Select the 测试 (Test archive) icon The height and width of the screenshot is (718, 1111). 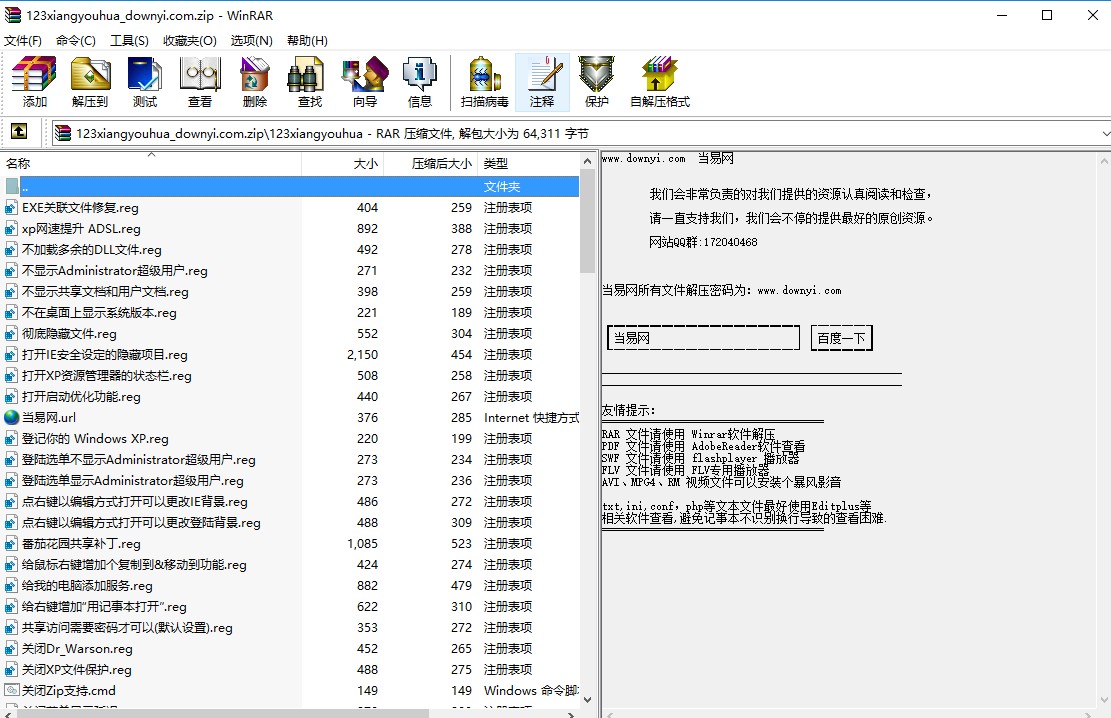[143, 80]
